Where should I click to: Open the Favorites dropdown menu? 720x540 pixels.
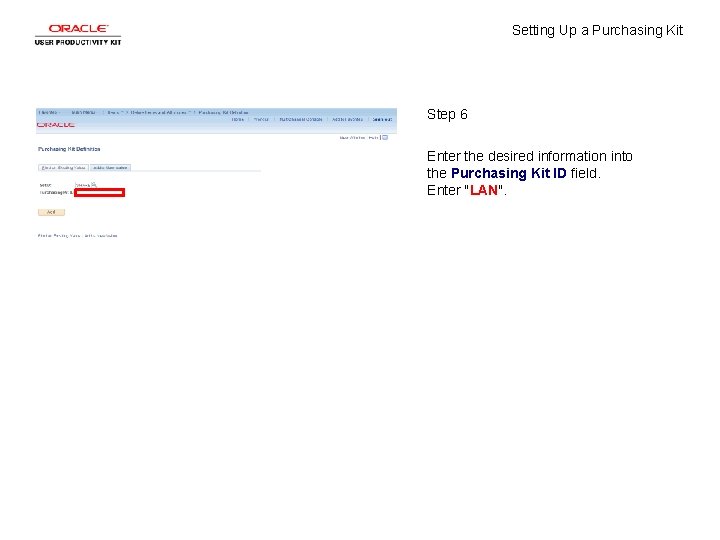point(48,112)
